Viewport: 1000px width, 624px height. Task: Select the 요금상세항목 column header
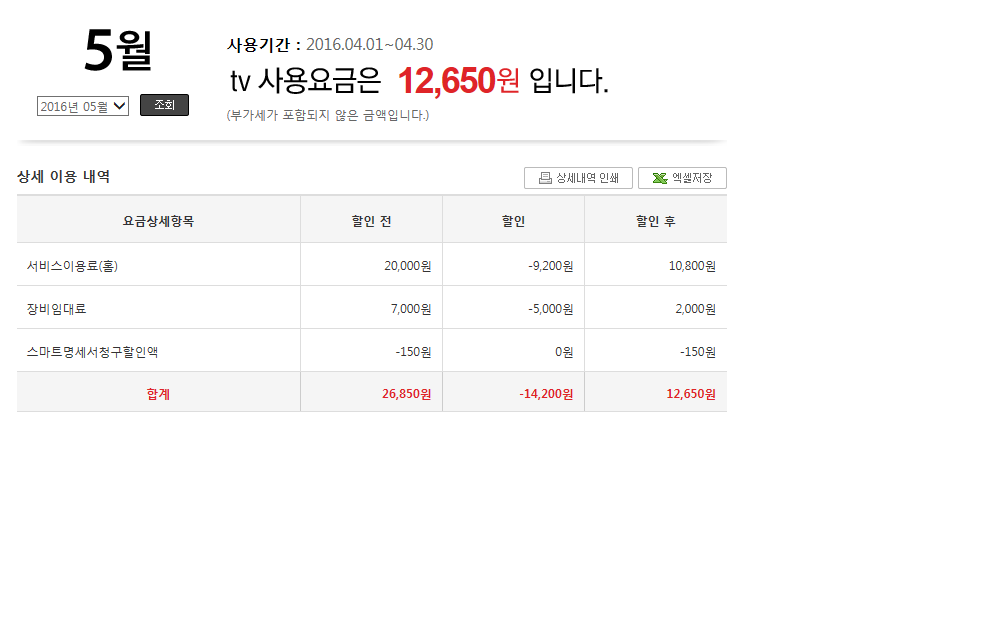pyautogui.click(x=158, y=221)
